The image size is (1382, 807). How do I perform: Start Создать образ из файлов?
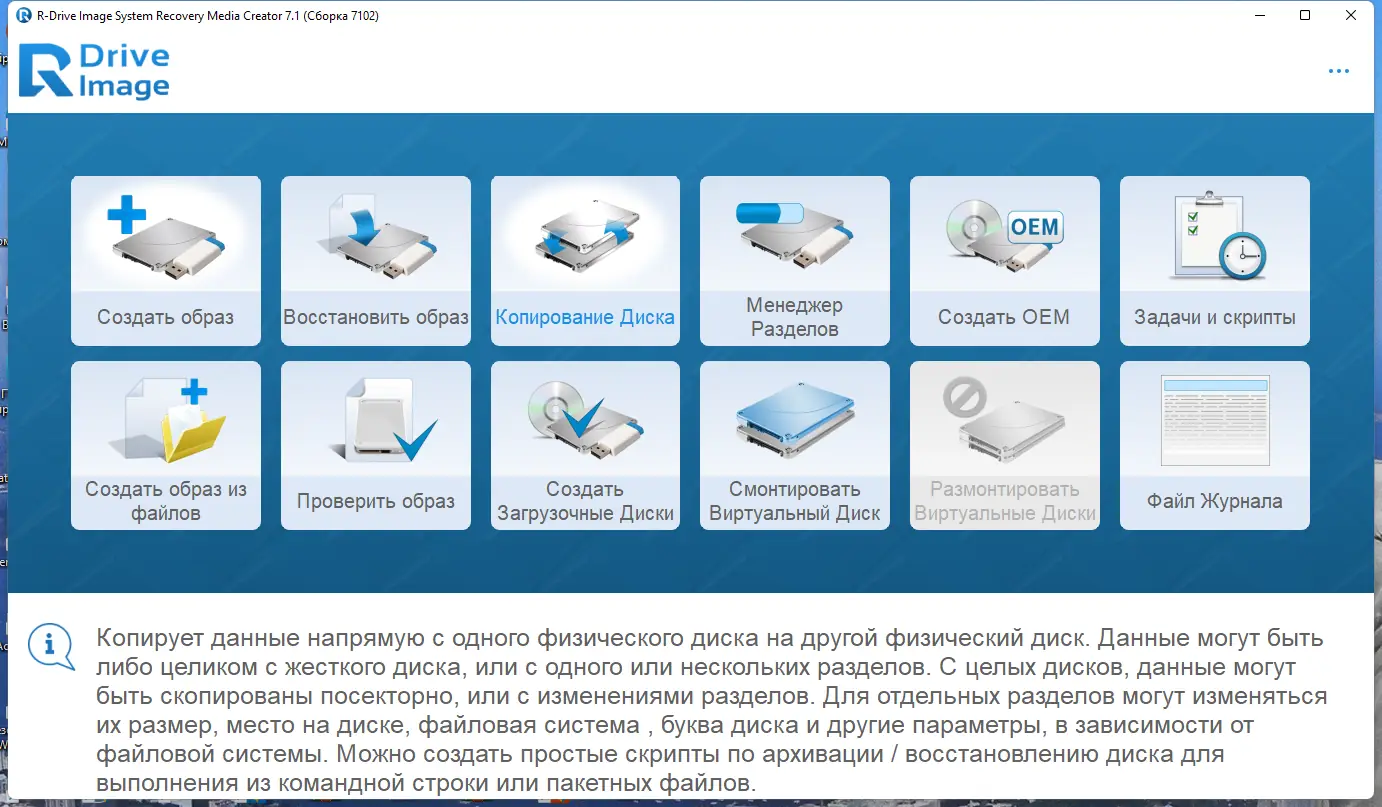166,445
